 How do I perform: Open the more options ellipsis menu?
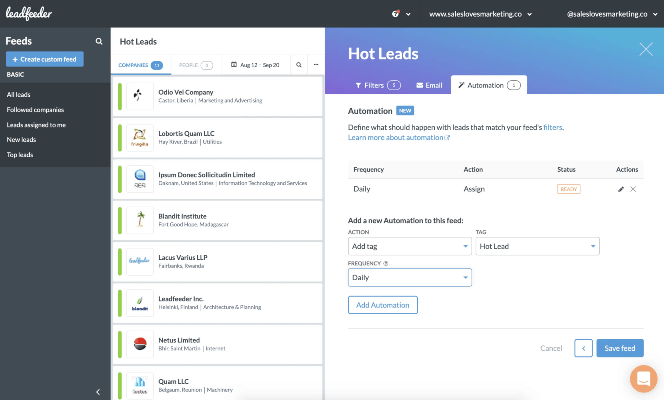[x=315, y=64]
